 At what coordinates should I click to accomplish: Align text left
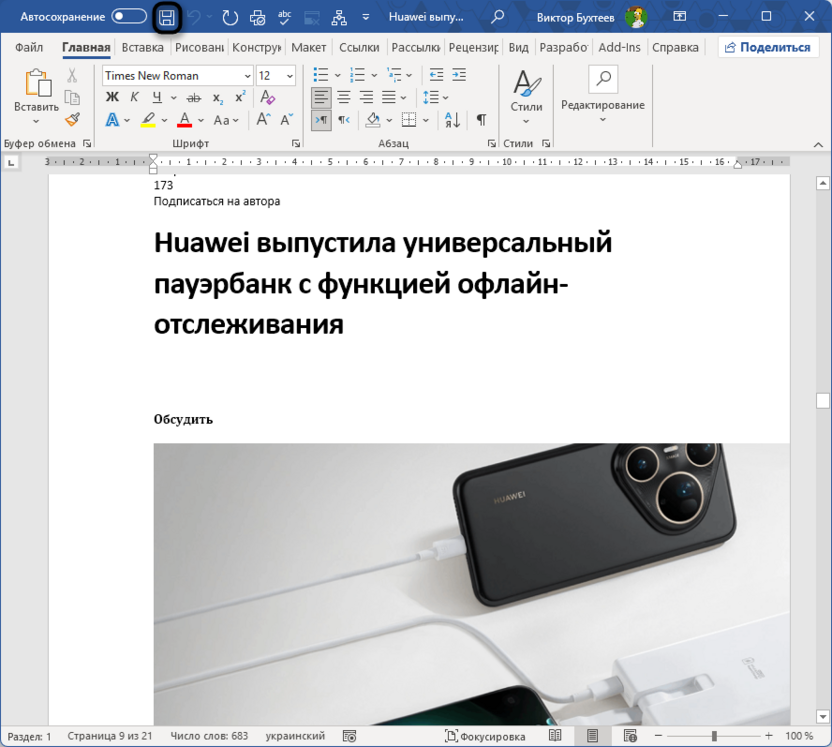[x=321, y=97]
